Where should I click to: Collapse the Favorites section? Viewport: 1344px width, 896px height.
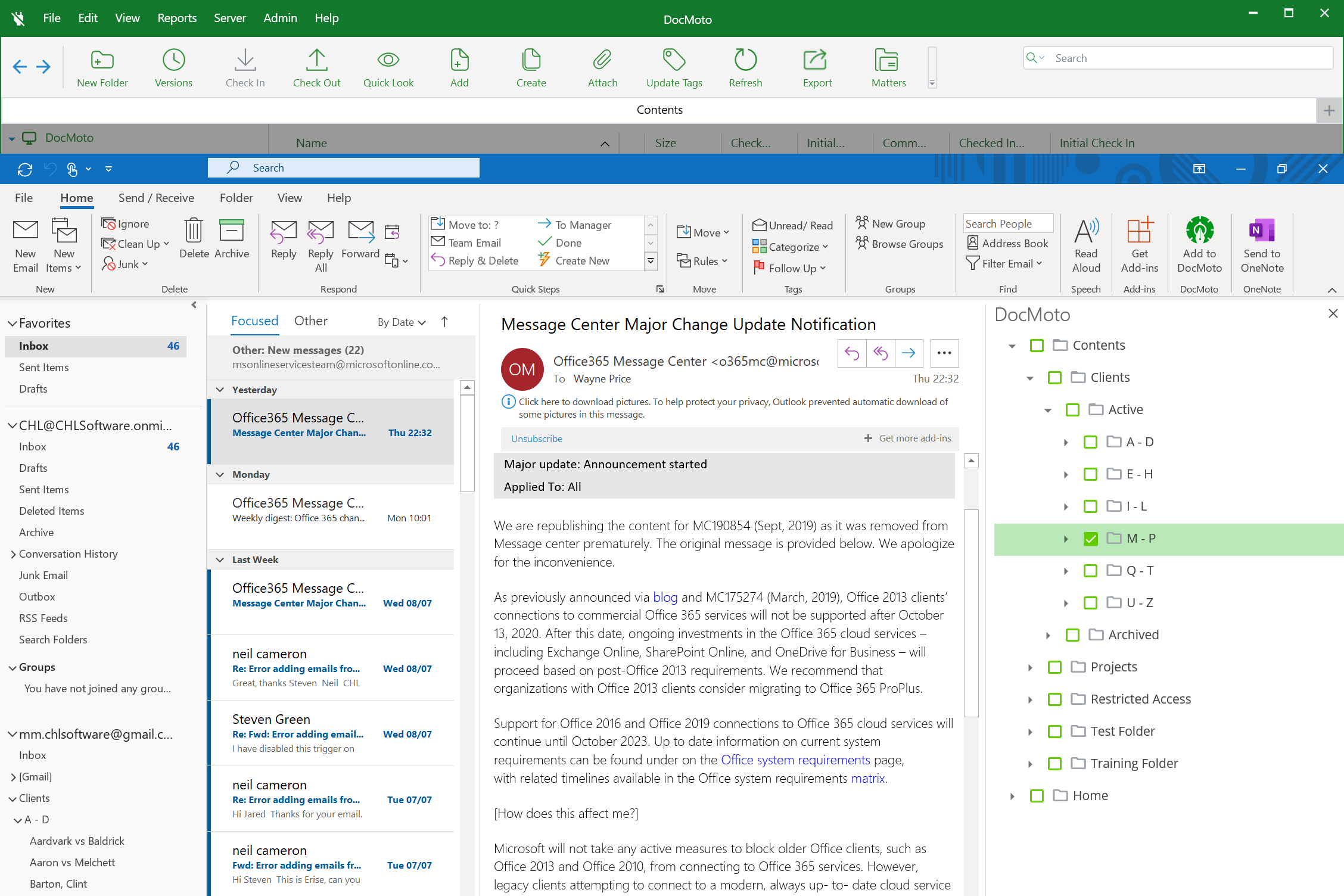pos(12,323)
